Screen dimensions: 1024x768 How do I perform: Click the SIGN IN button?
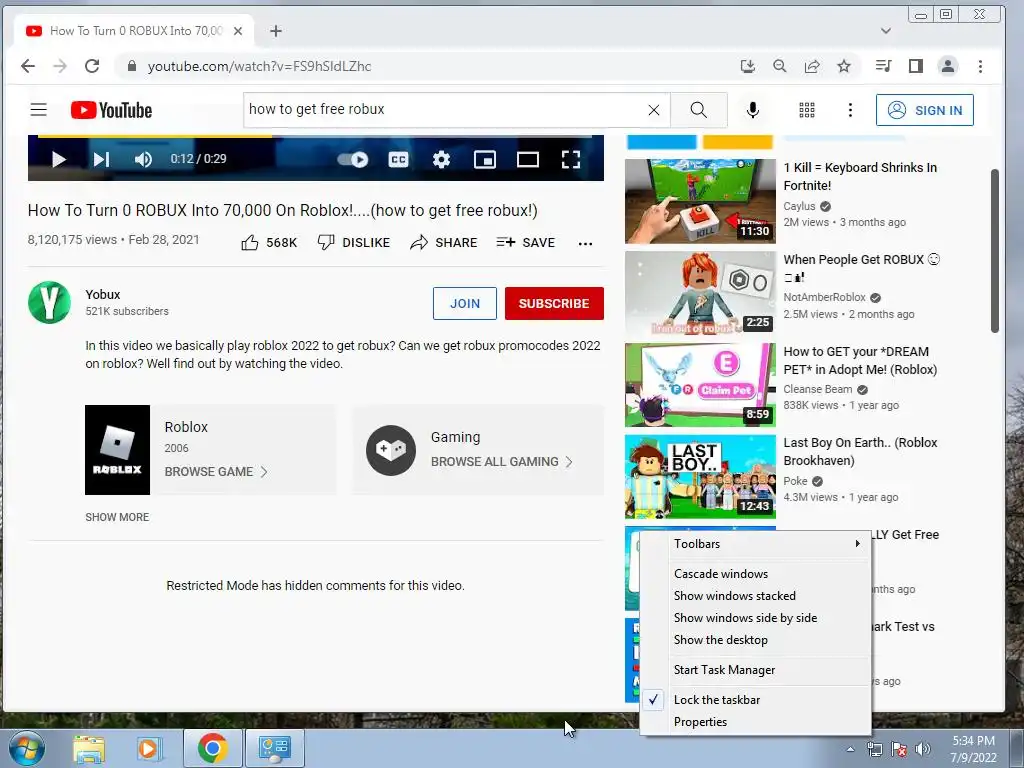(925, 110)
